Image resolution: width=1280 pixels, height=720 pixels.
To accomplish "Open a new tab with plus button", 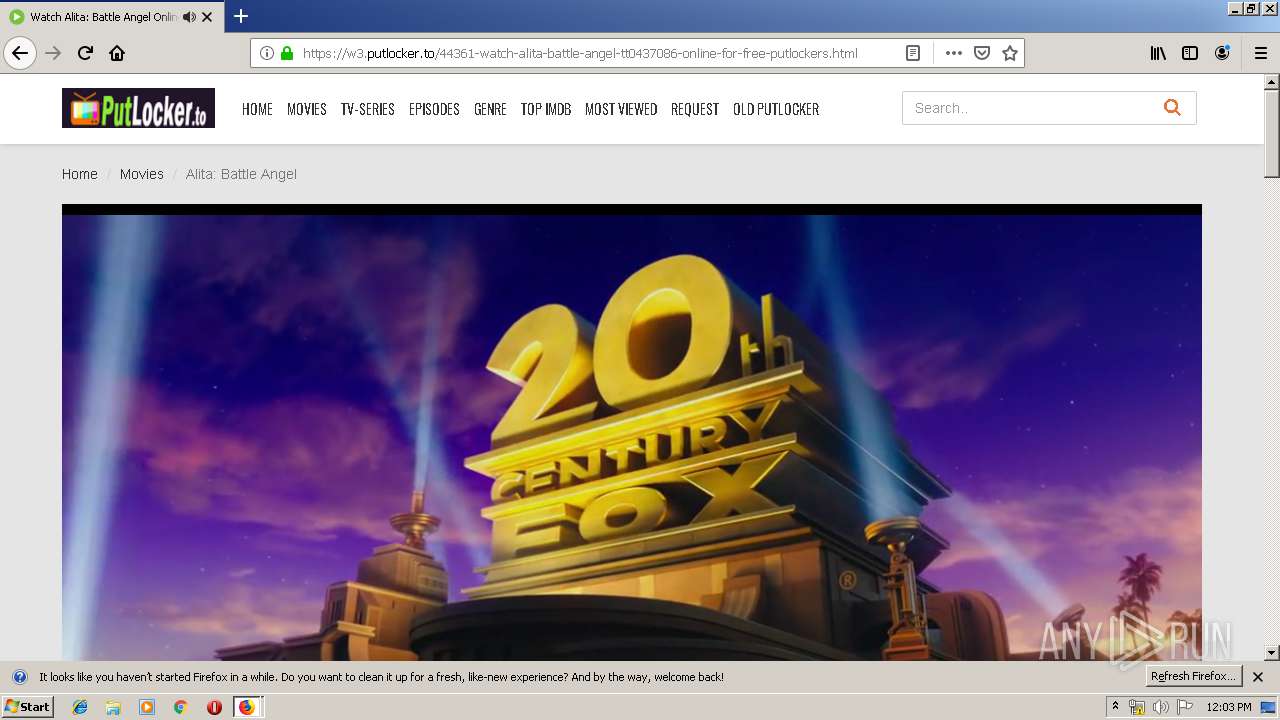I will (x=241, y=16).
